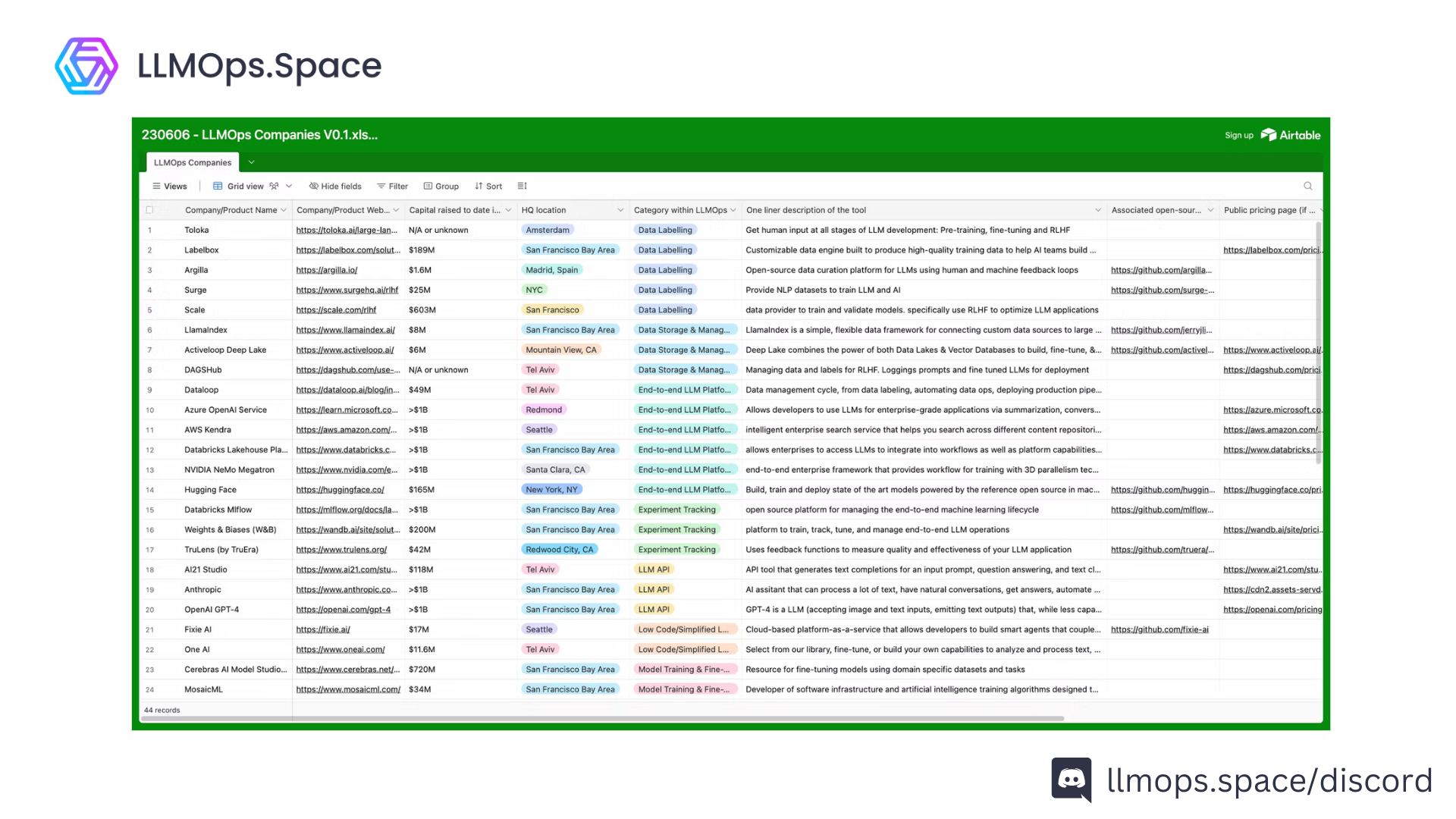Viewport: 1456px width, 819px height.
Task: Click the table title 230606 - LLMOps Companies
Action: pos(259,135)
